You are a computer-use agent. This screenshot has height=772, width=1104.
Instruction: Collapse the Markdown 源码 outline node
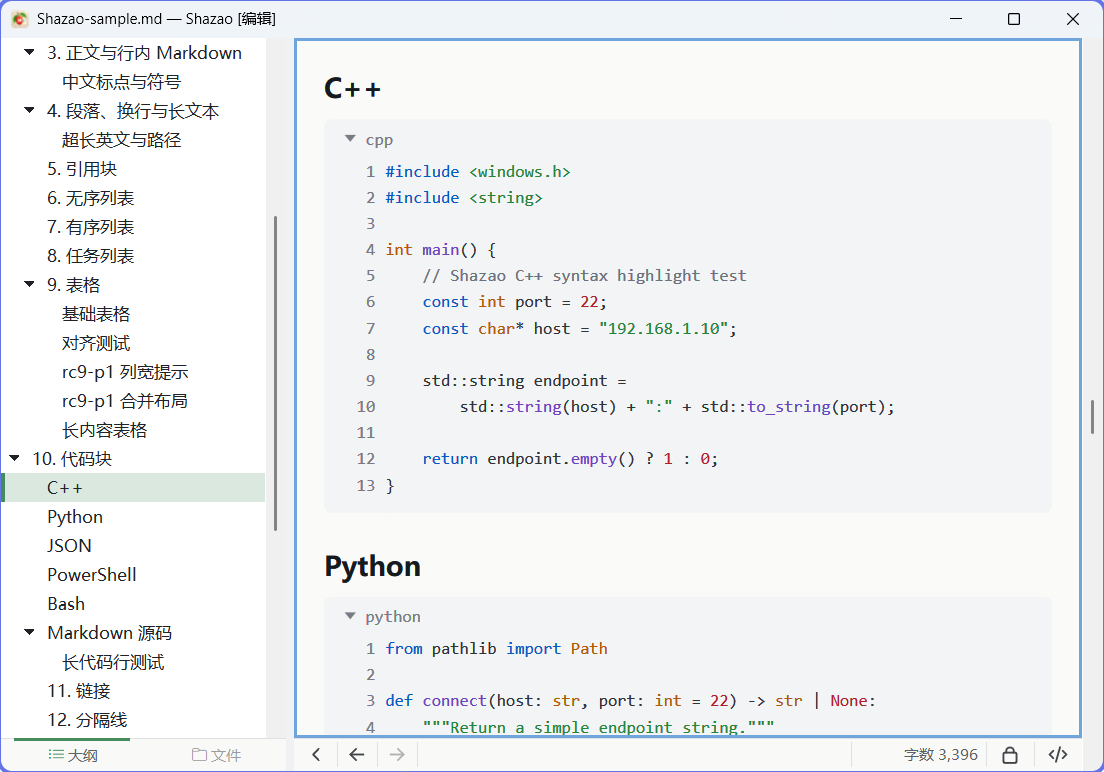[x=30, y=633]
